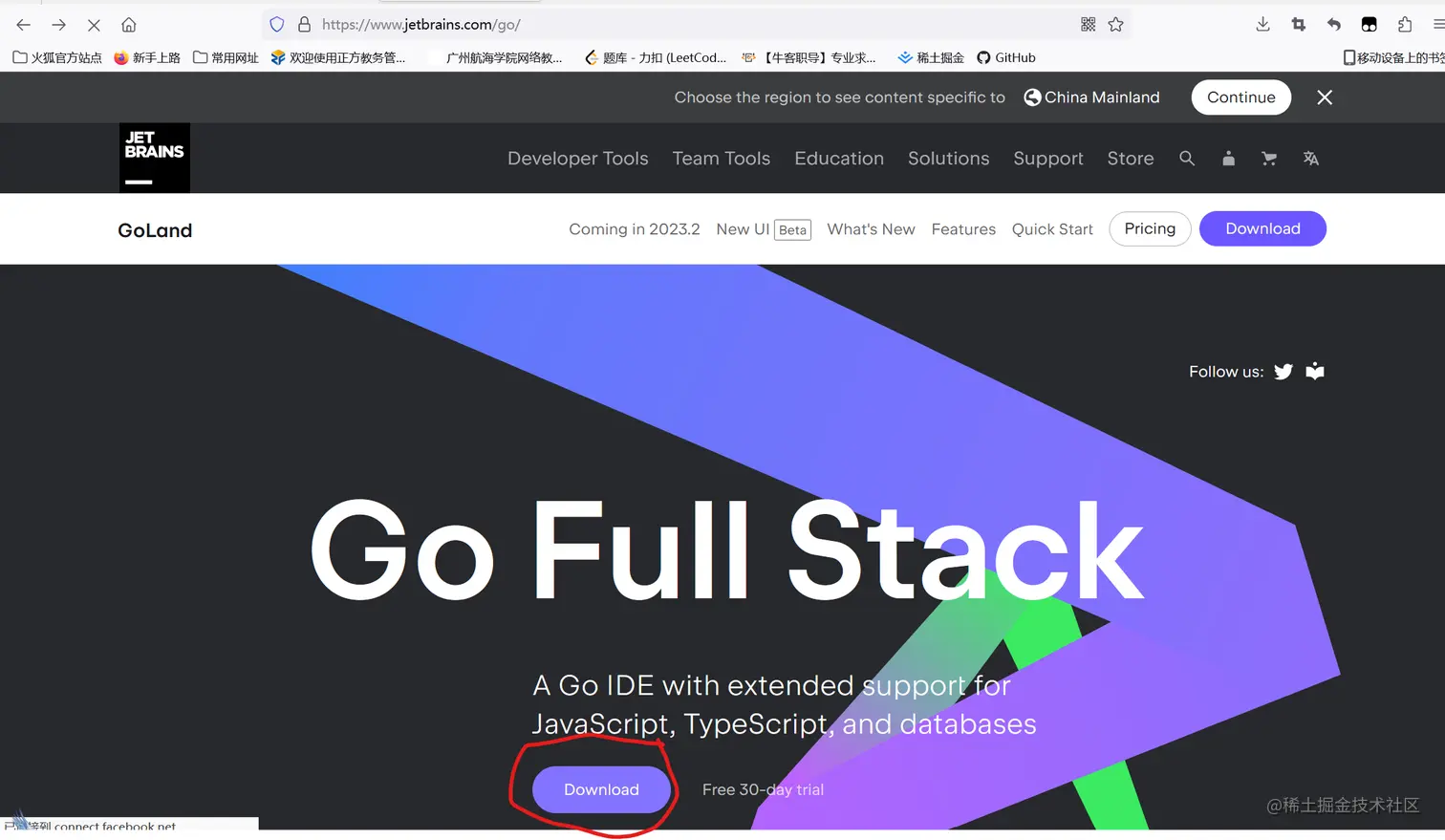Open the 新手上路 bookmark
The height and width of the screenshot is (840, 1445).
click(147, 57)
